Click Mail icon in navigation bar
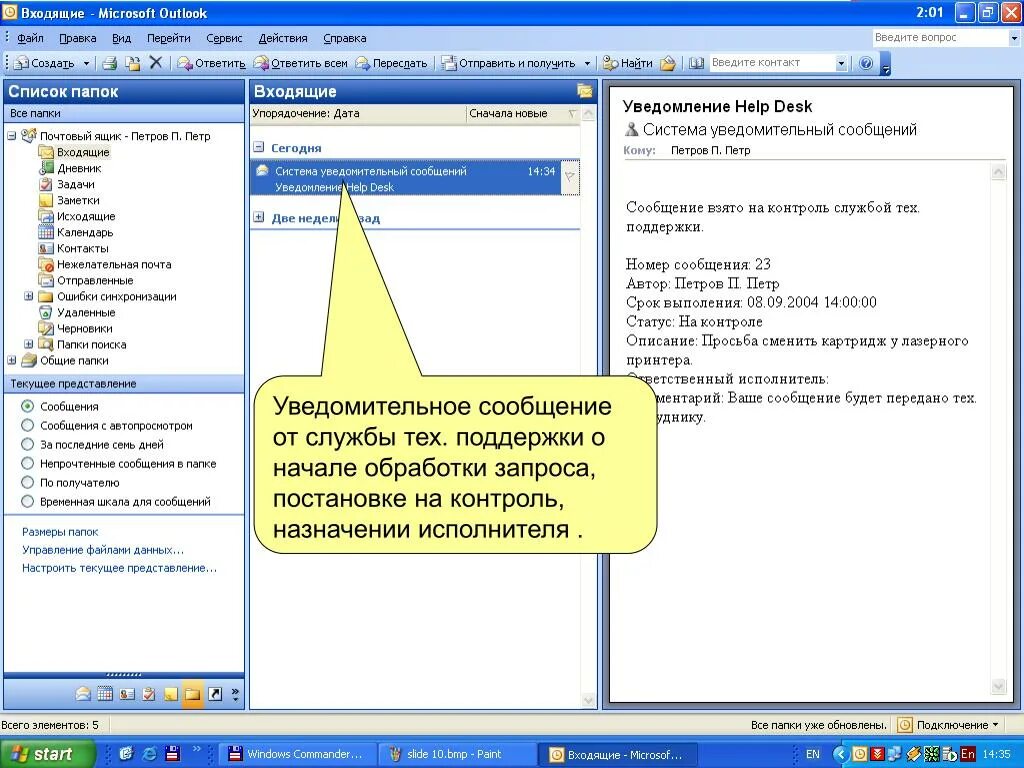This screenshot has height=768, width=1024. pos(82,694)
